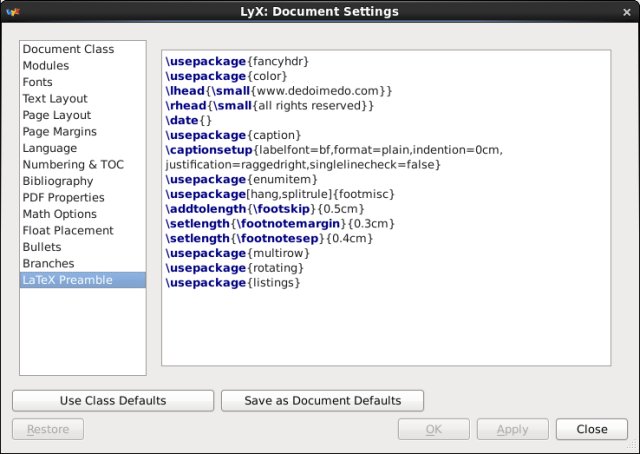Screen dimensions: 640x454
Task: Close the Document Settings window with X
Action: click(x=627, y=12)
